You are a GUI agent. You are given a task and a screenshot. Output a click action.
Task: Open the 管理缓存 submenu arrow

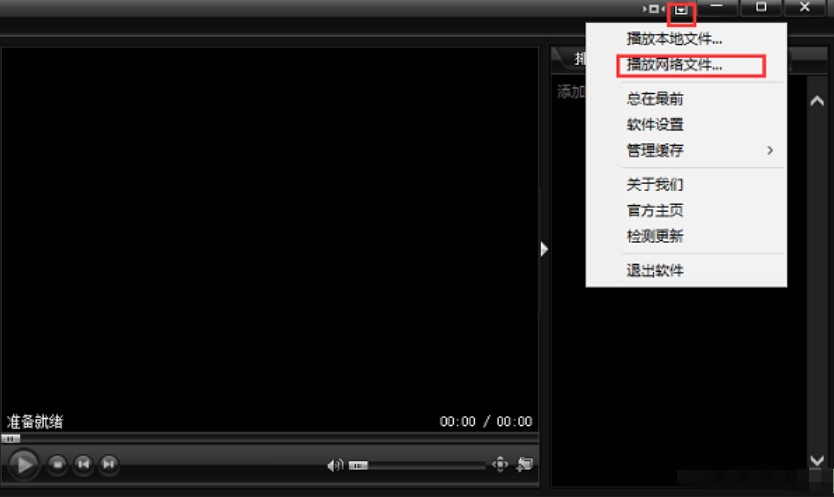[770, 151]
